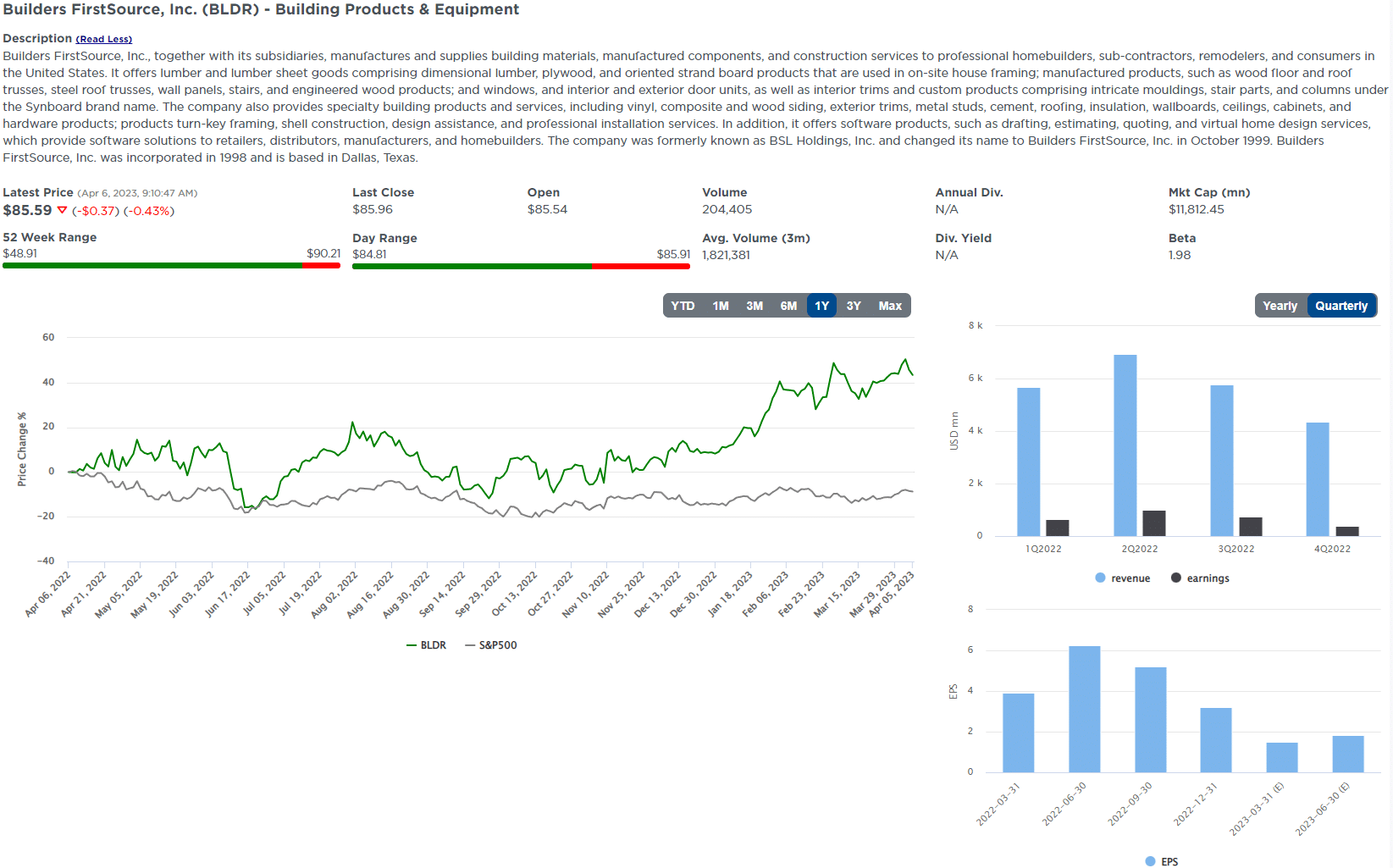Toggle EPS series in legend
1393x868 pixels.
(1162, 861)
